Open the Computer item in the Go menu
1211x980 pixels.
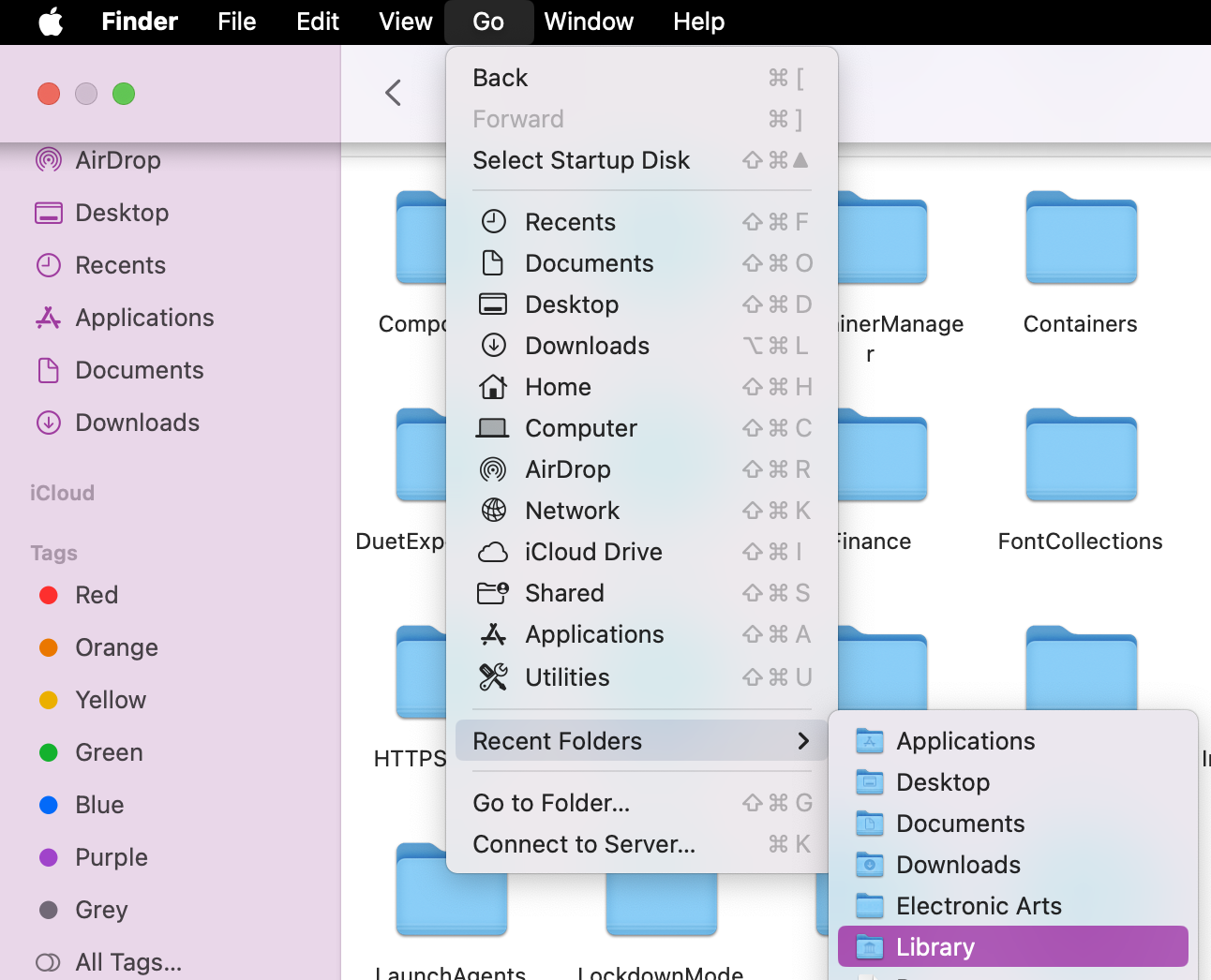tap(580, 428)
